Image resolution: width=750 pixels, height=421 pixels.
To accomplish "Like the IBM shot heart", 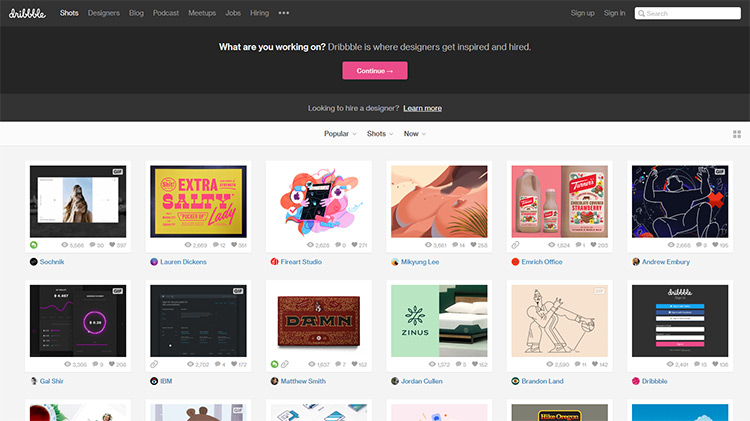I will tap(234, 364).
